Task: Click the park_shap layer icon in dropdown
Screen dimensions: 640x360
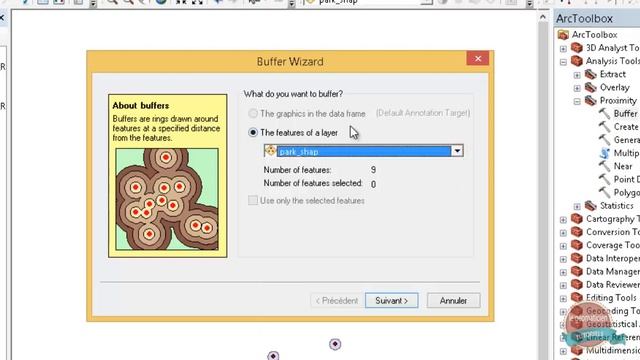Action: click(x=270, y=151)
